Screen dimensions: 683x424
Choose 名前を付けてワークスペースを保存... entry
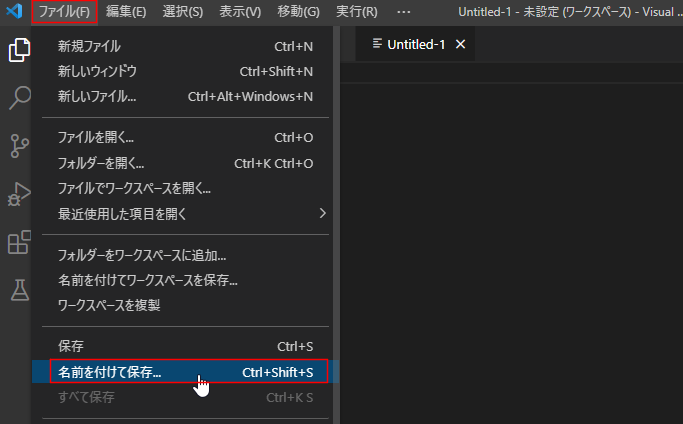pos(186,280)
